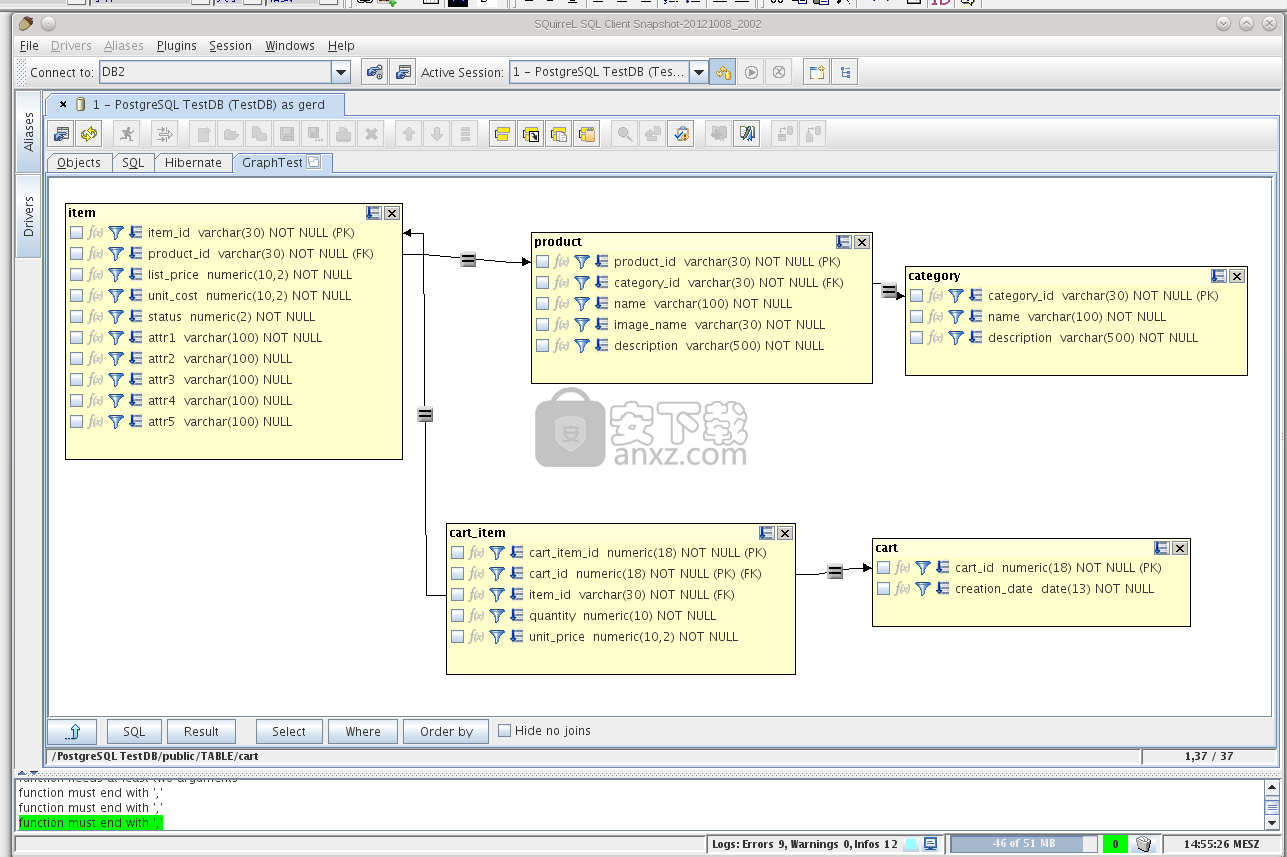Click the Result button
The height and width of the screenshot is (857, 1287).
[x=201, y=732]
